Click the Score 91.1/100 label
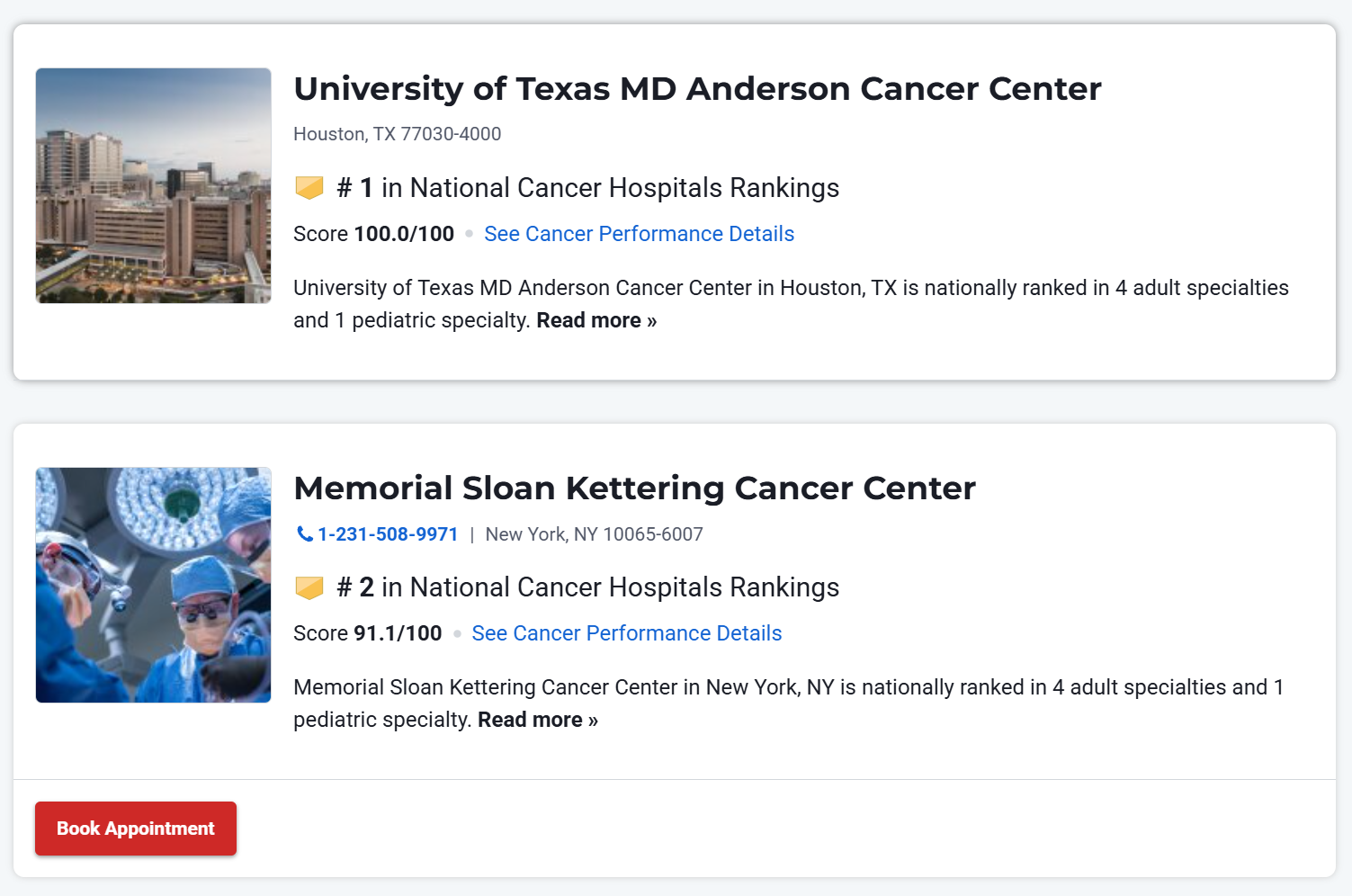Viewport: 1352px width, 896px height. (367, 633)
